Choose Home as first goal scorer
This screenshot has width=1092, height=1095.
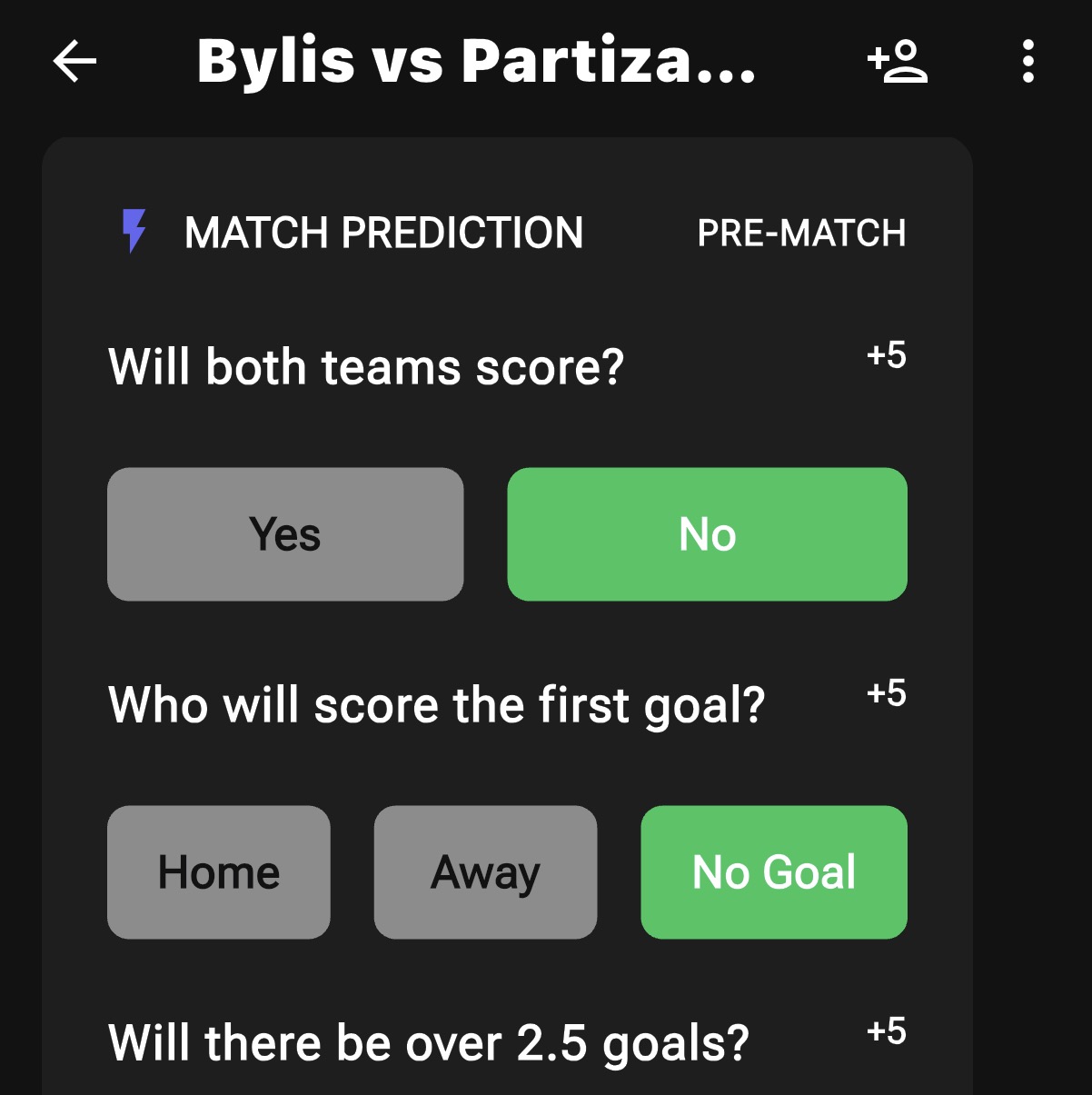[218, 872]
